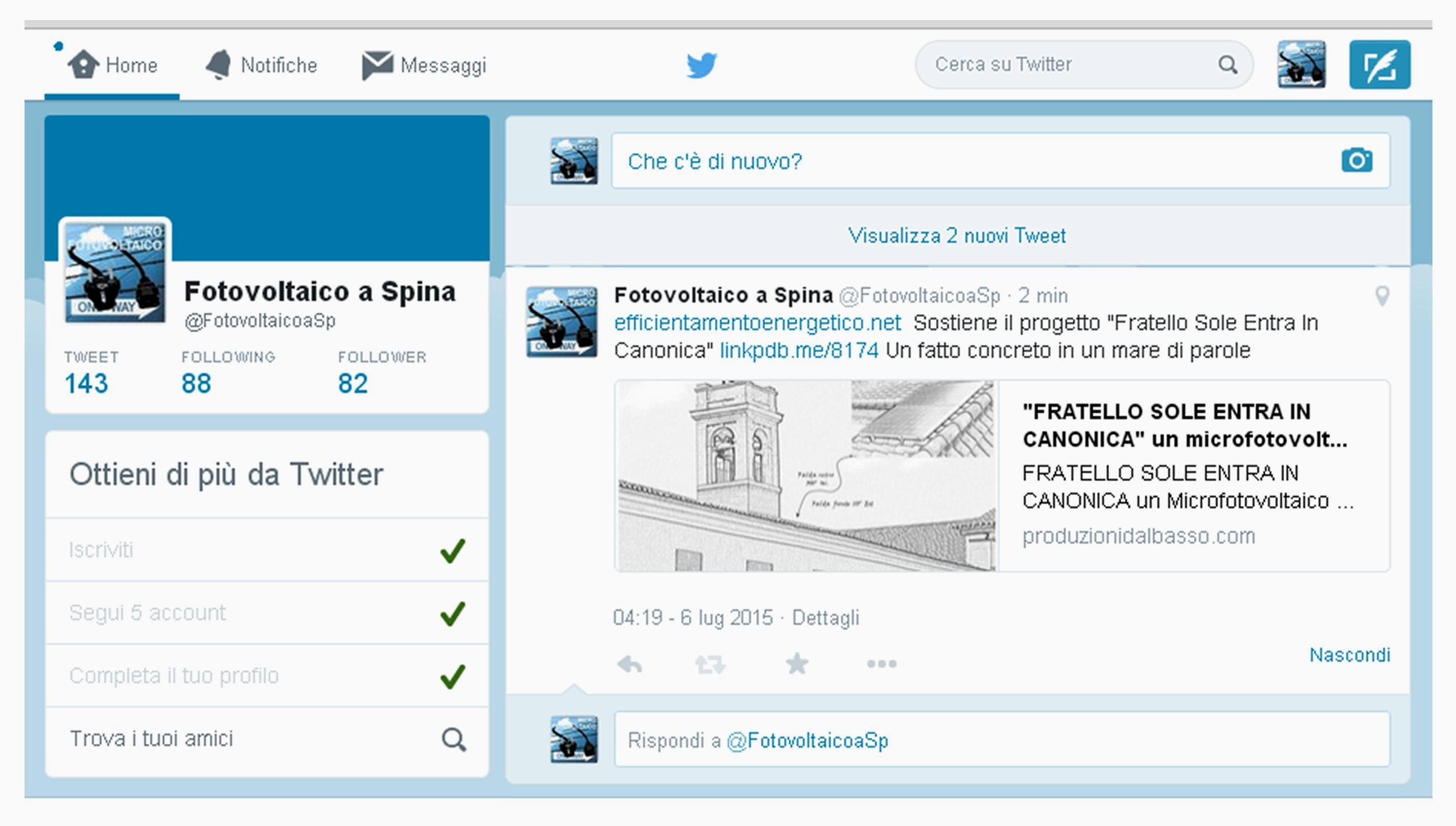Click the Messaggi envelope icon
Image resolution: width=1456 pixels, height=826 pixels.
(x=377, y=65)
